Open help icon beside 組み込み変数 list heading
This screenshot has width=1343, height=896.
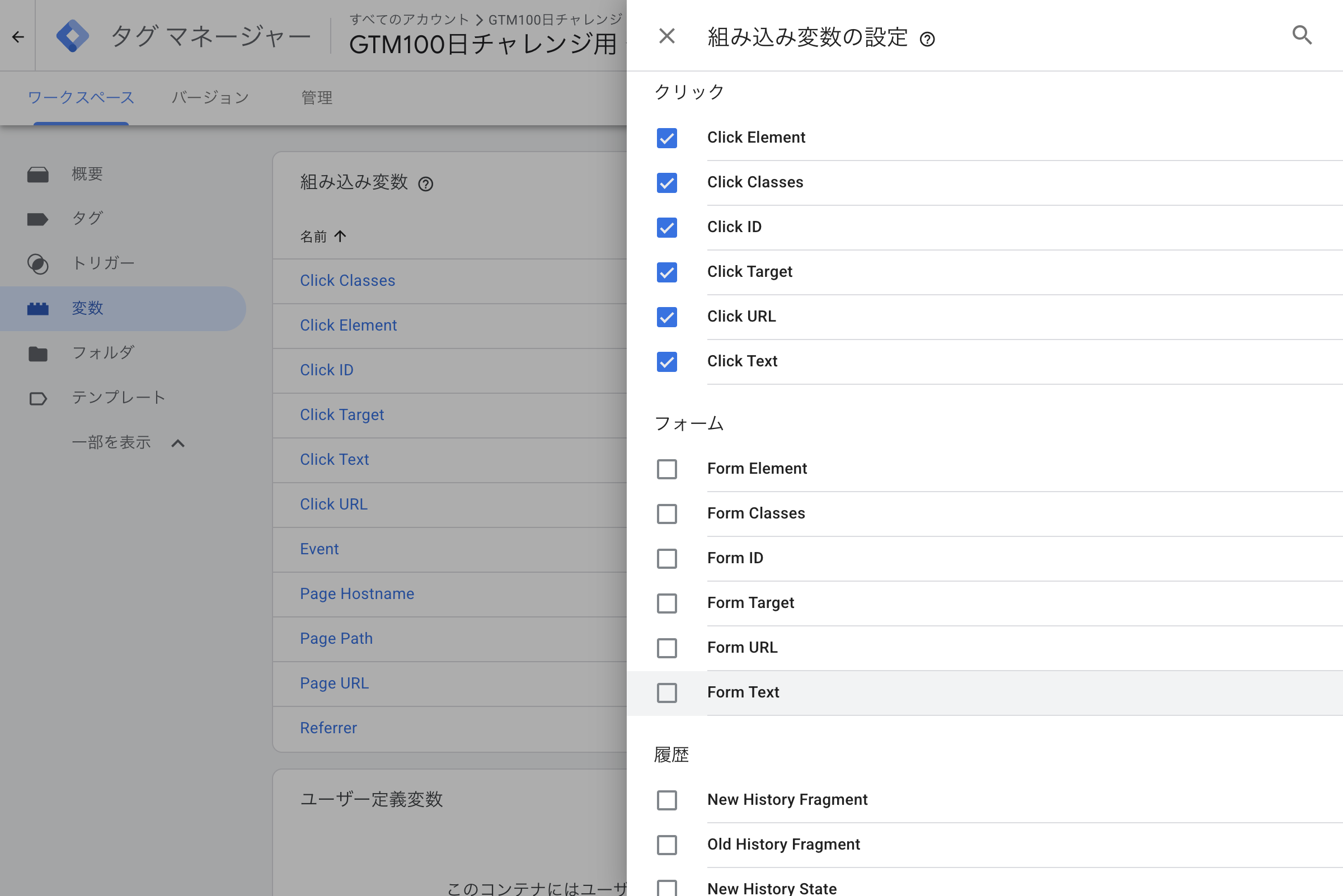tap(425, 184)
